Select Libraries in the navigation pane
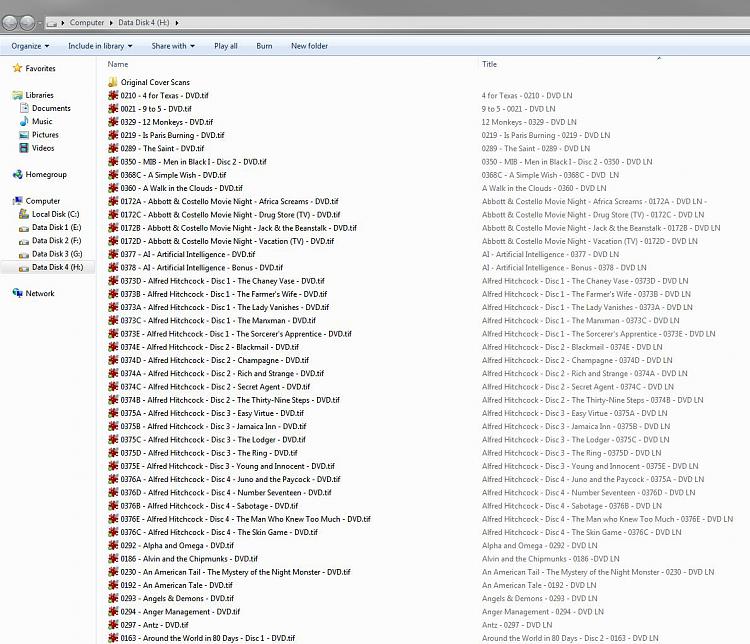This screenshot has height=644, width=750. (x=39, y=95)
